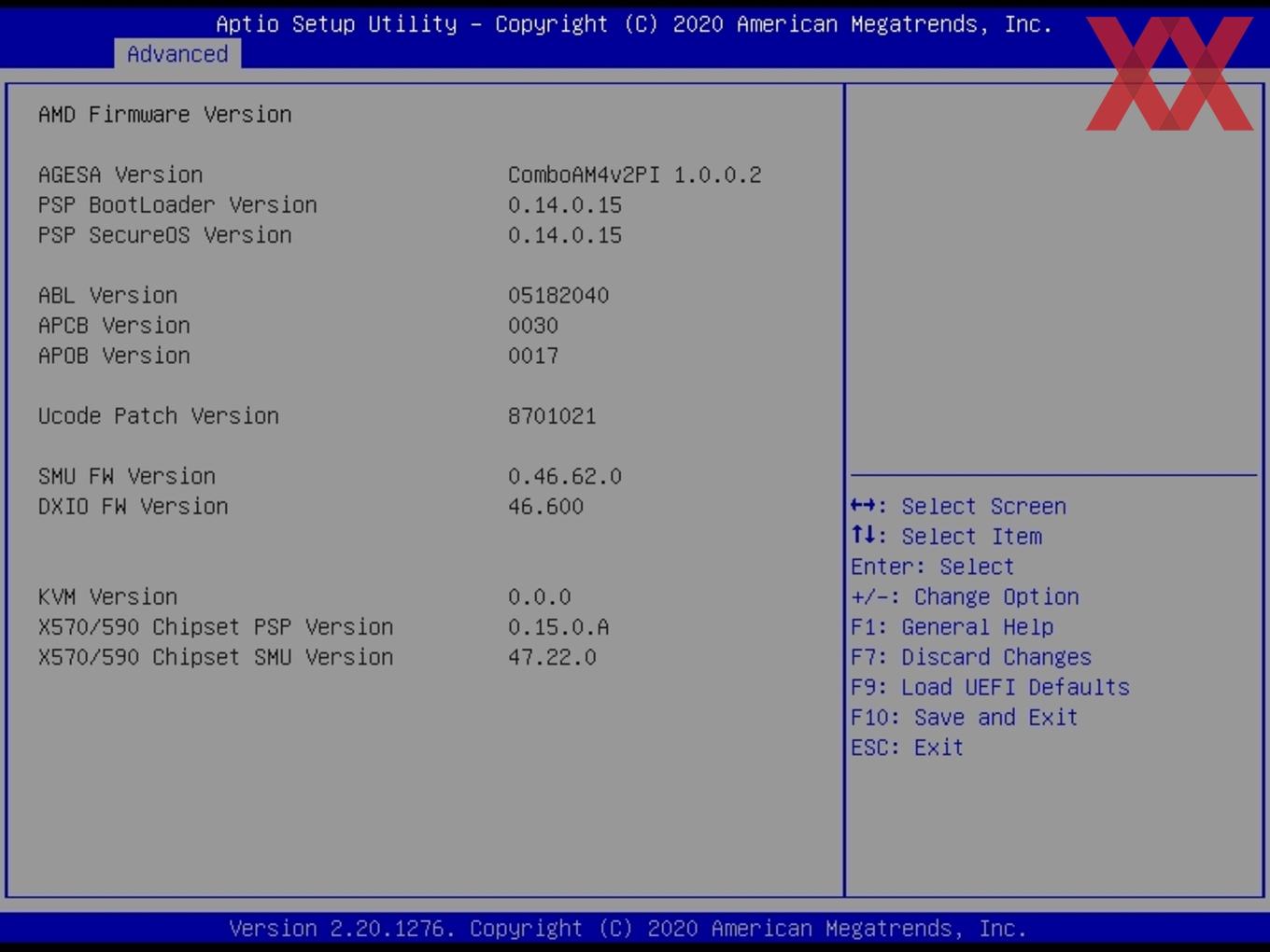Click the SMU FW value 0.46.62.0
The image size is (1270, 952).
click(x=565, y=476)
